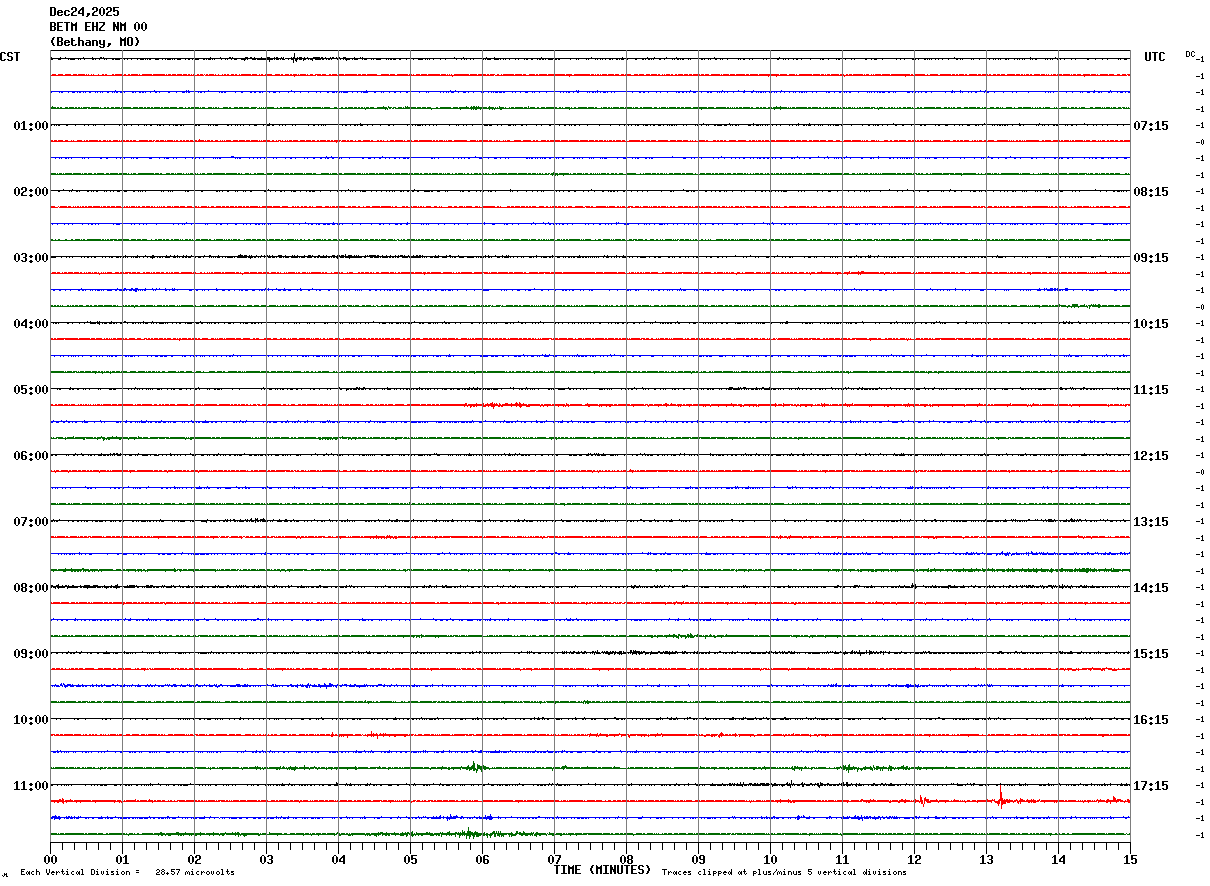
Task: Click the 13:15 UTC time label
Action: [1151, 521]
